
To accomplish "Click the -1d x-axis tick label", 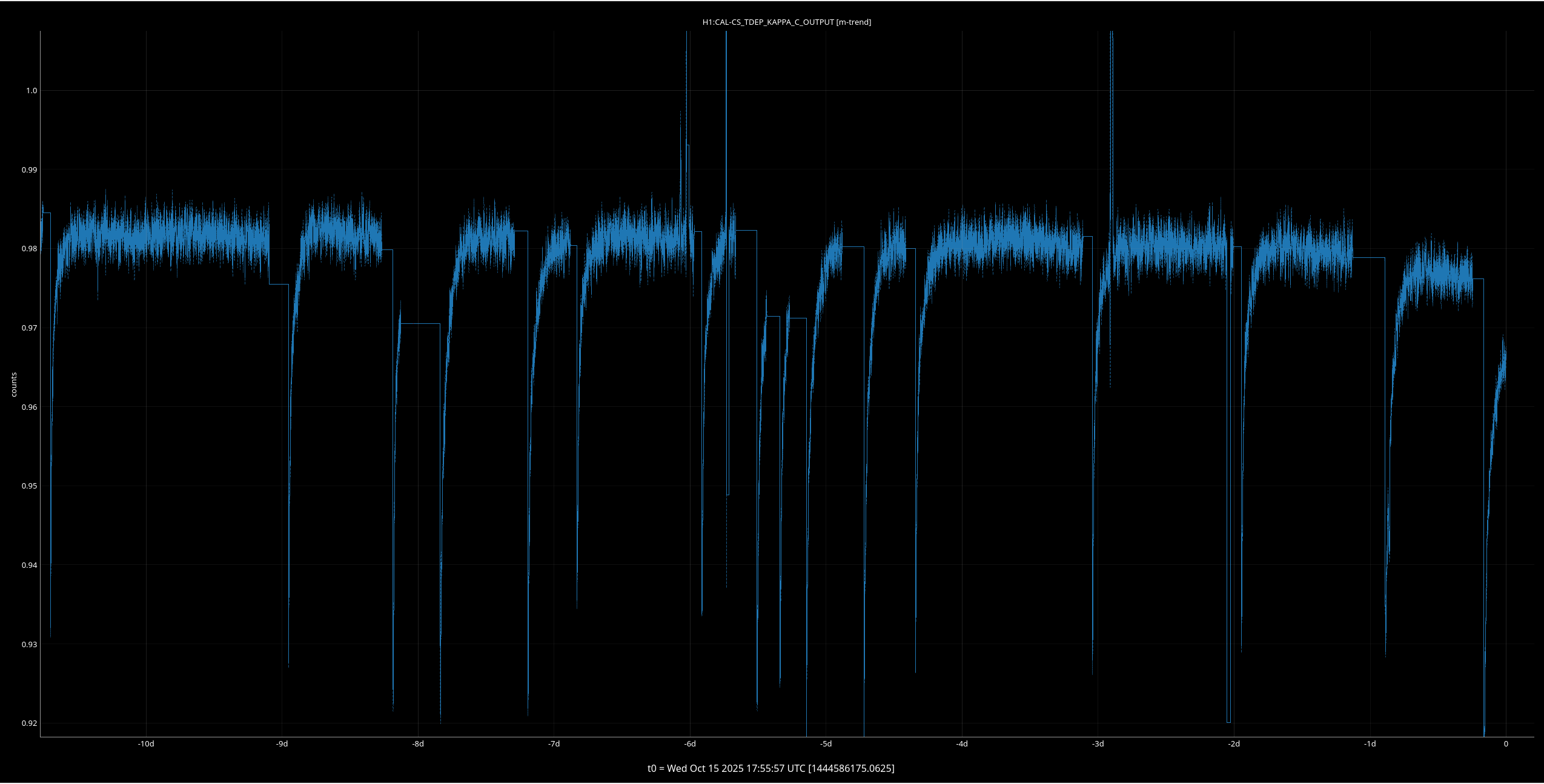I will point(1370,744).
